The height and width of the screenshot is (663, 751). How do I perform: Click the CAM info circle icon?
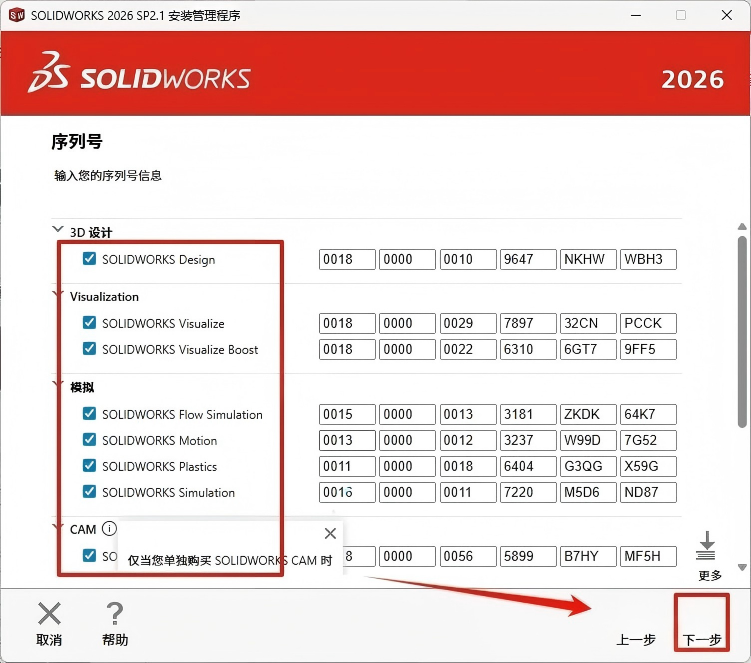(109, 528)
